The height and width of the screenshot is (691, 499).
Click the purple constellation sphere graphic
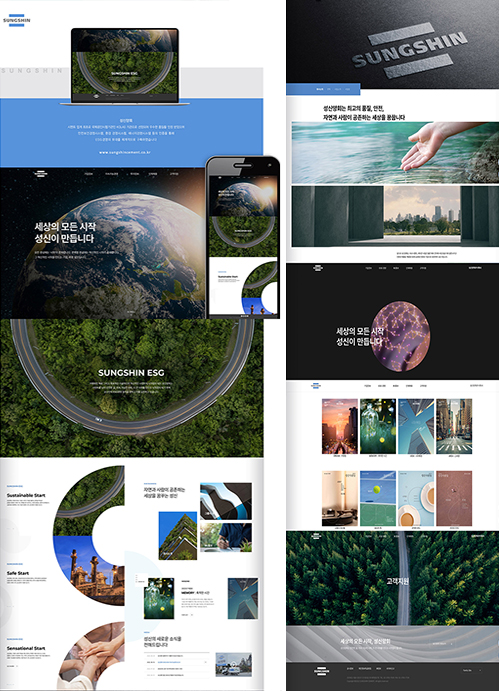pyautogui.click(x=399, y=336)
